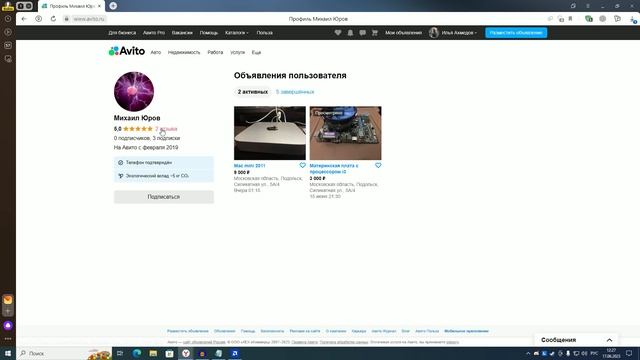The image size is (640, 360).
Task: Click the Подписаться button
Action: pos(164,197)
